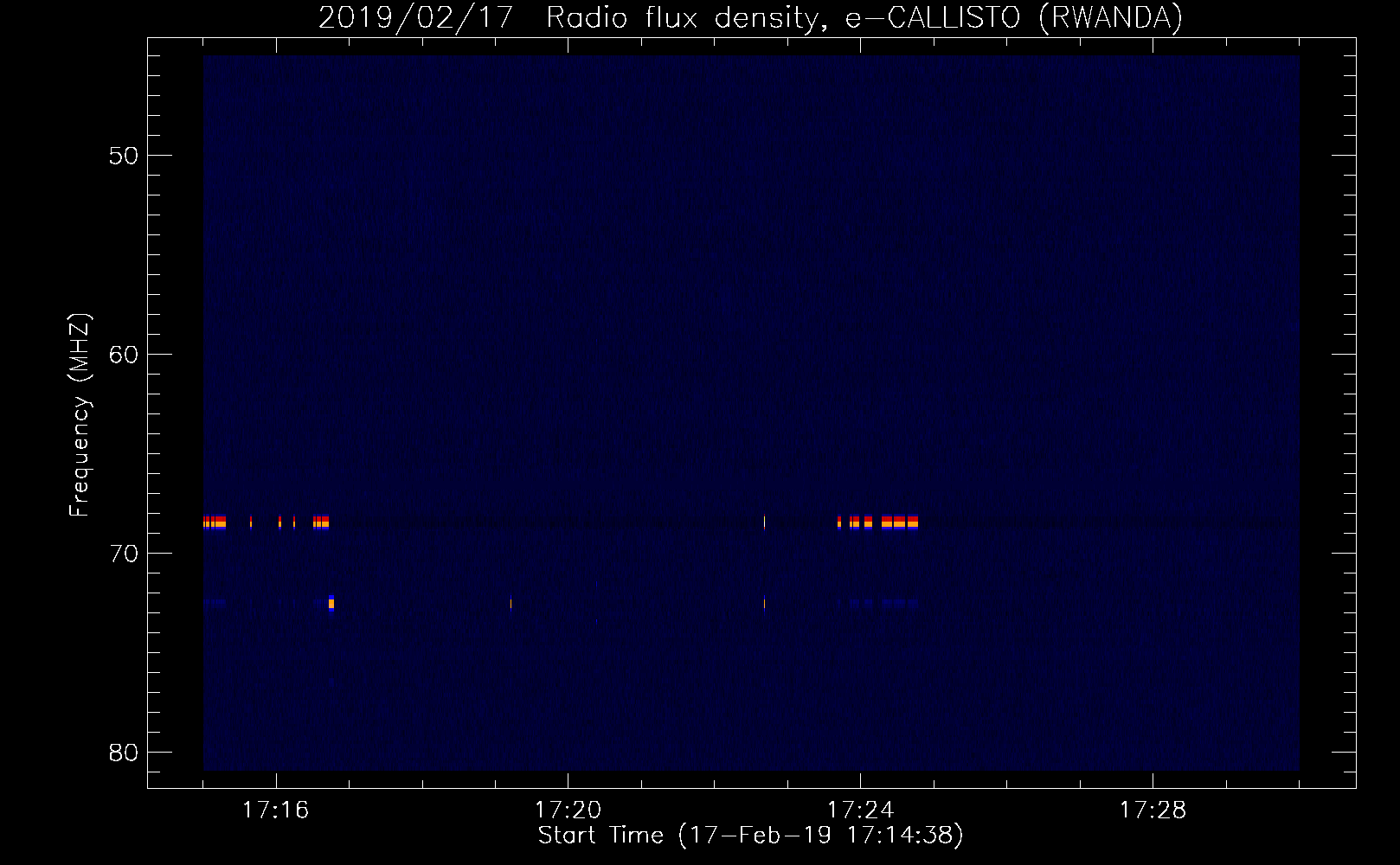Click the 'Start Time (17-Feb-19 17:14:38)' label
Screen dimensions: 1400x865
point(750,836)
